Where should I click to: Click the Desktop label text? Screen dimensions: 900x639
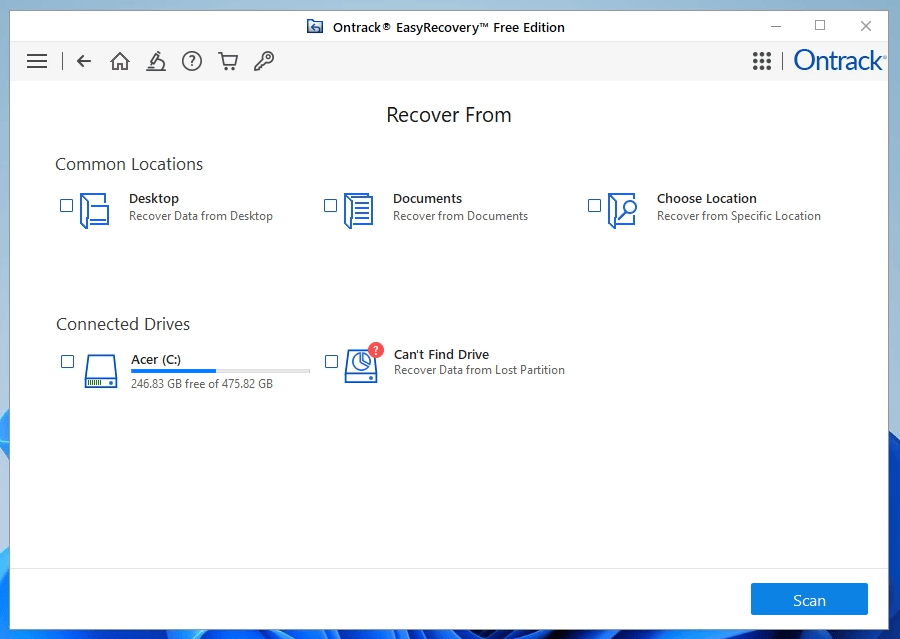point(154,199)
